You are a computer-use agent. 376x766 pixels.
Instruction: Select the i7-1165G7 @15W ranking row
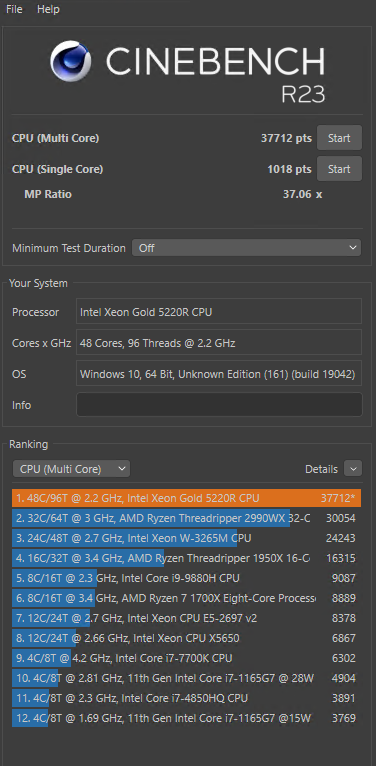pyautogui.click(x=187, y=719)
